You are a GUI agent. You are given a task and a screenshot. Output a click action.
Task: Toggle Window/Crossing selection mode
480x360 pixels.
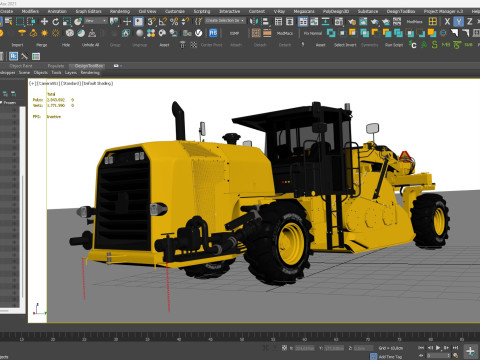pos(31,22)
